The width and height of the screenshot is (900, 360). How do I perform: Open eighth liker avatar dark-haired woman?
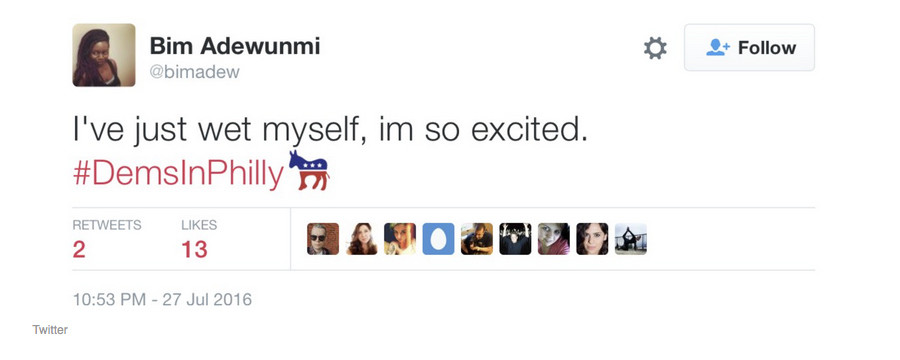coord(592,239)
